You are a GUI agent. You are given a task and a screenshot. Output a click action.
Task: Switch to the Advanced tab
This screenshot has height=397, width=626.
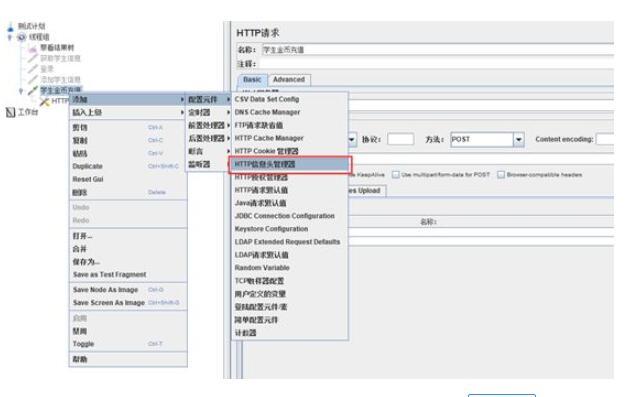coord(289,79)
